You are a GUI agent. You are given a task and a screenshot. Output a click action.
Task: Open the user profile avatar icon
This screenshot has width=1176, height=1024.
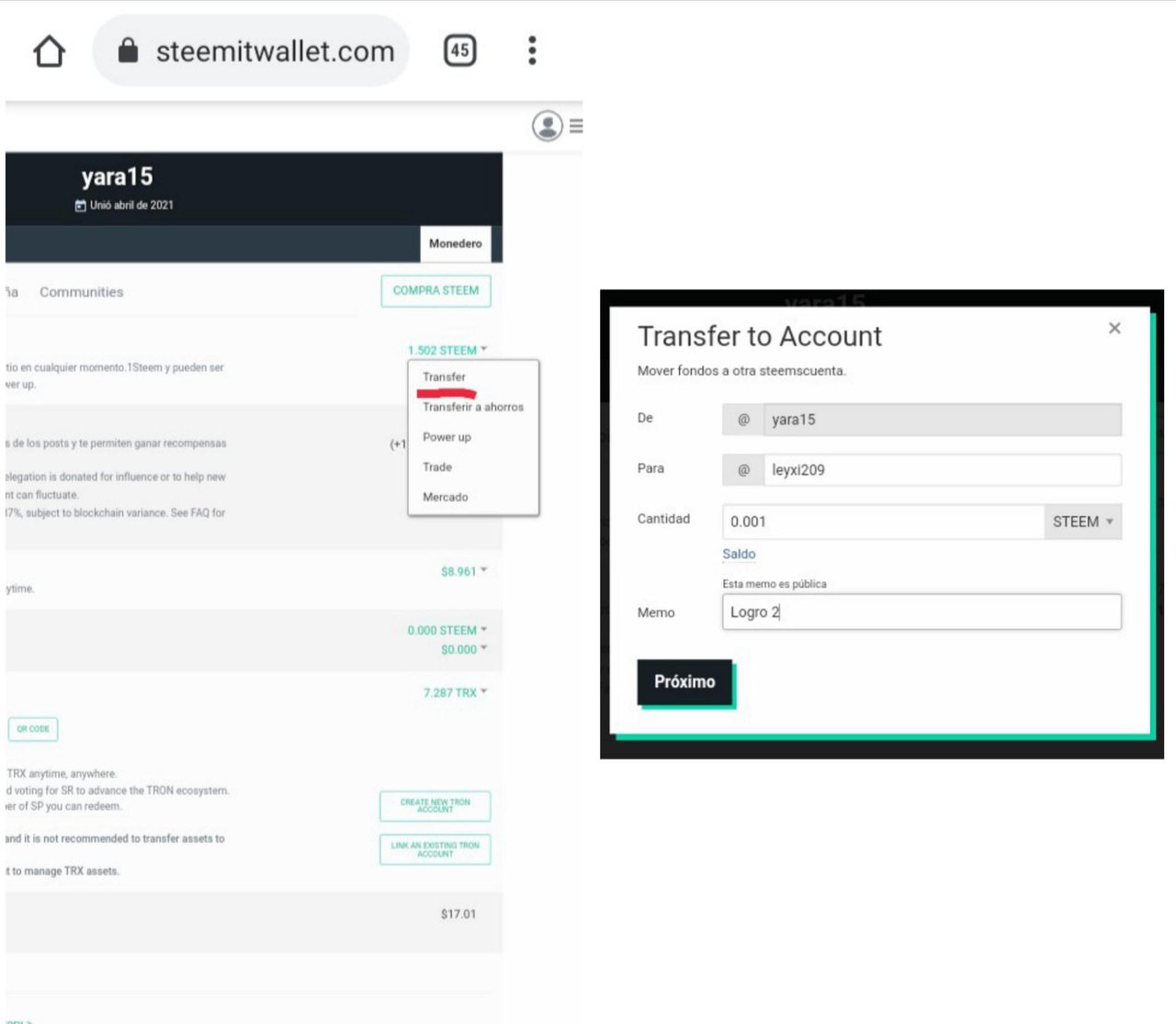[548, 126]
